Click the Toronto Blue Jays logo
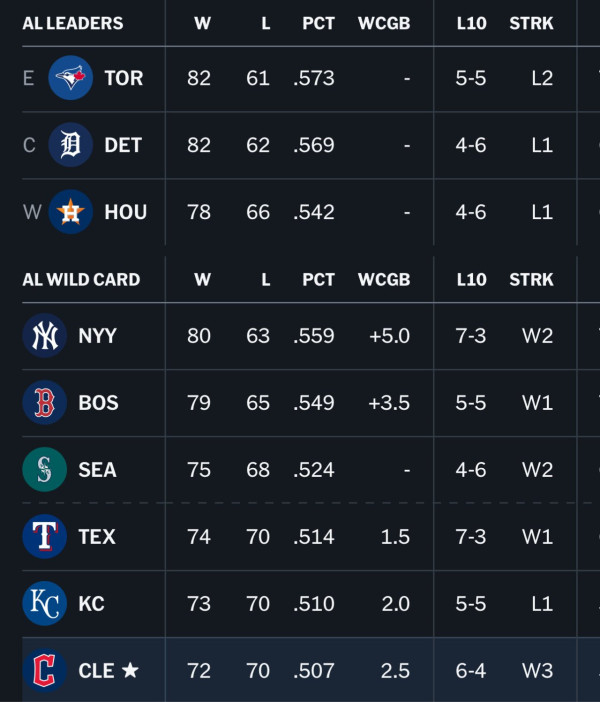This screenshot has height=702, width=600. pyautogui.click(x=71, y=78)
